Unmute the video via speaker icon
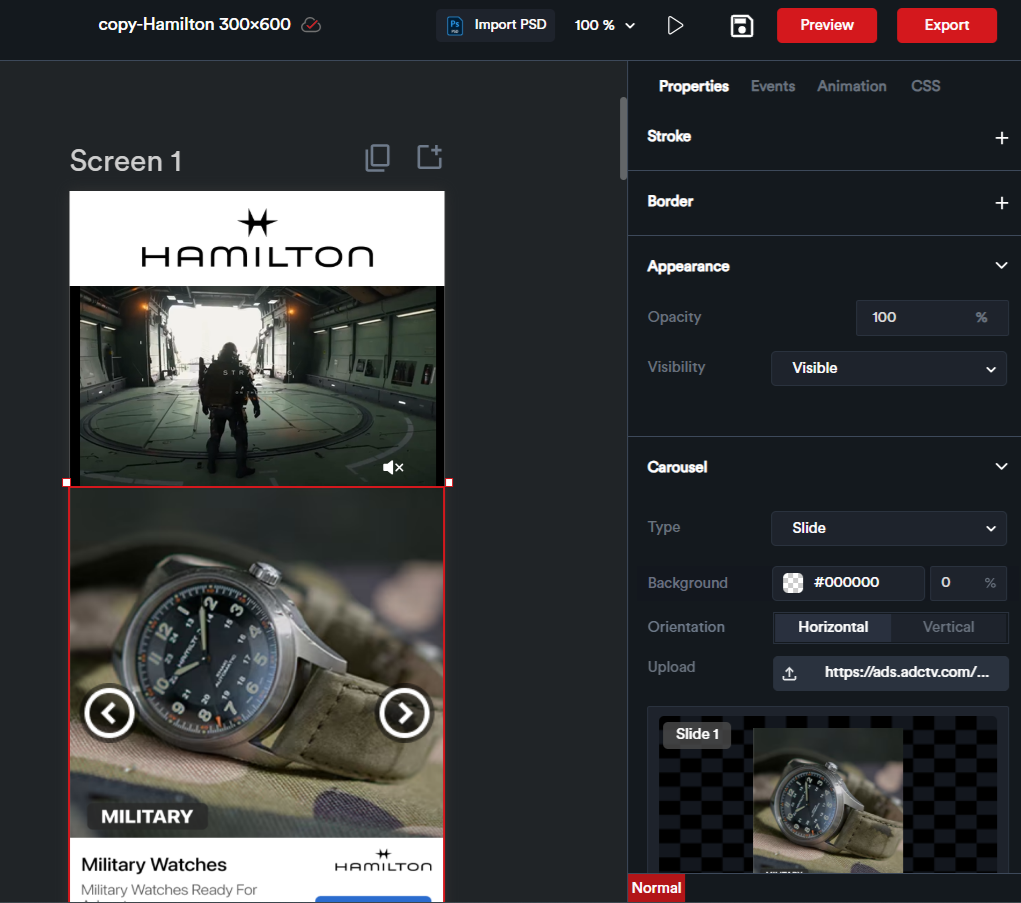This screenshot has width=1021, height=903. tap(393, 467)
